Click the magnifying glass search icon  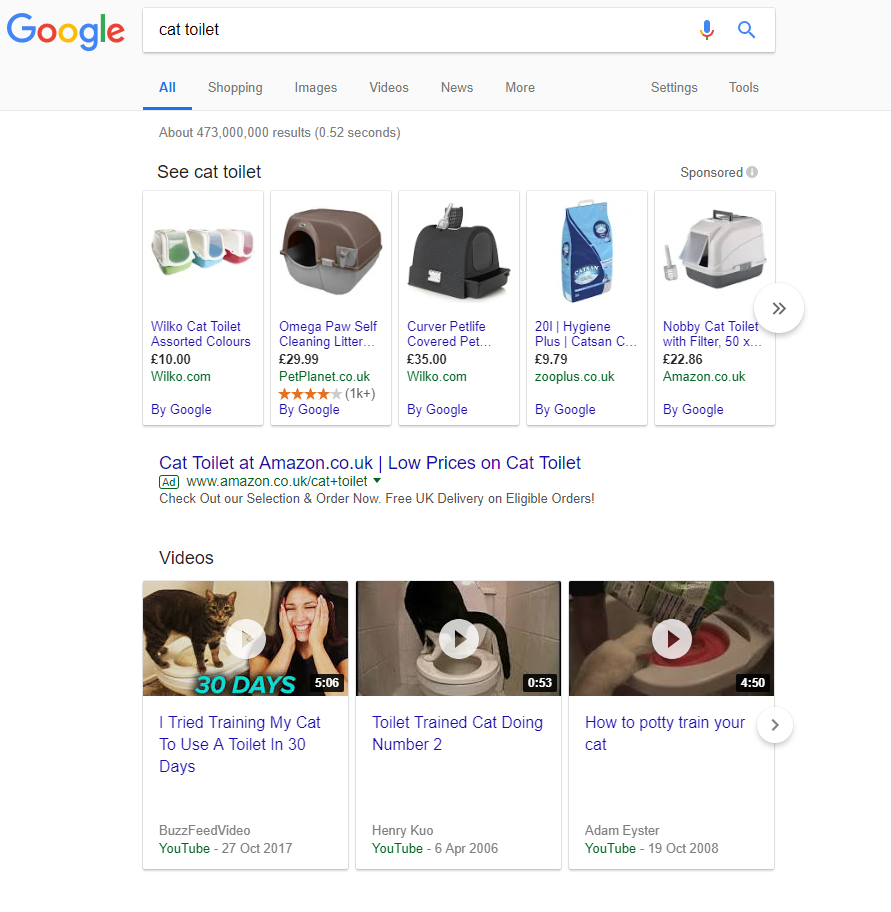click(746, 30)
